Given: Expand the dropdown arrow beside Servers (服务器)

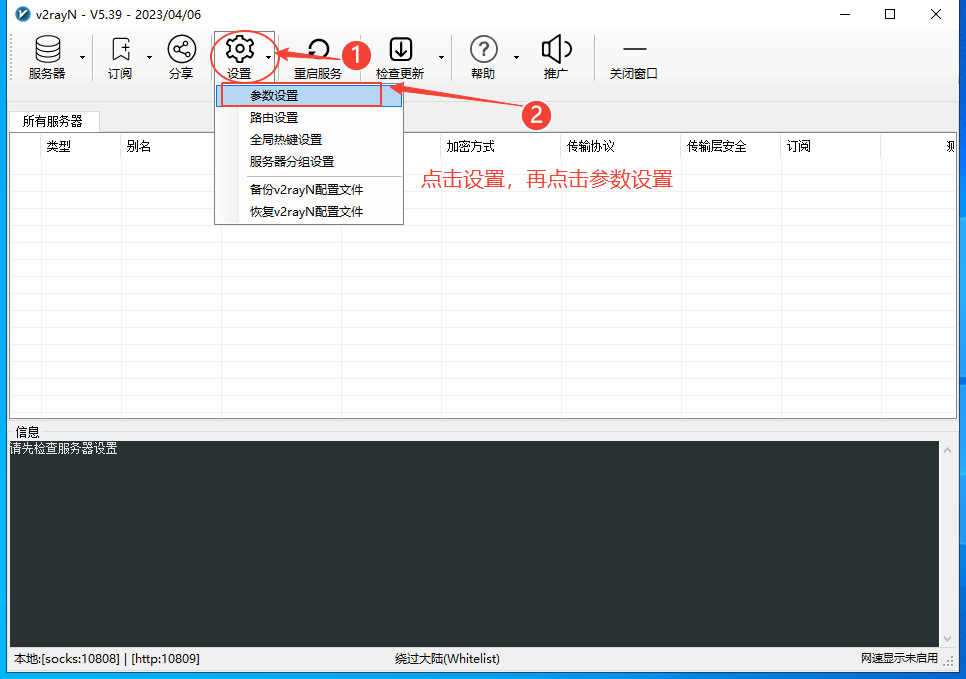Looking at the screenshot, I should coord(82,58).
